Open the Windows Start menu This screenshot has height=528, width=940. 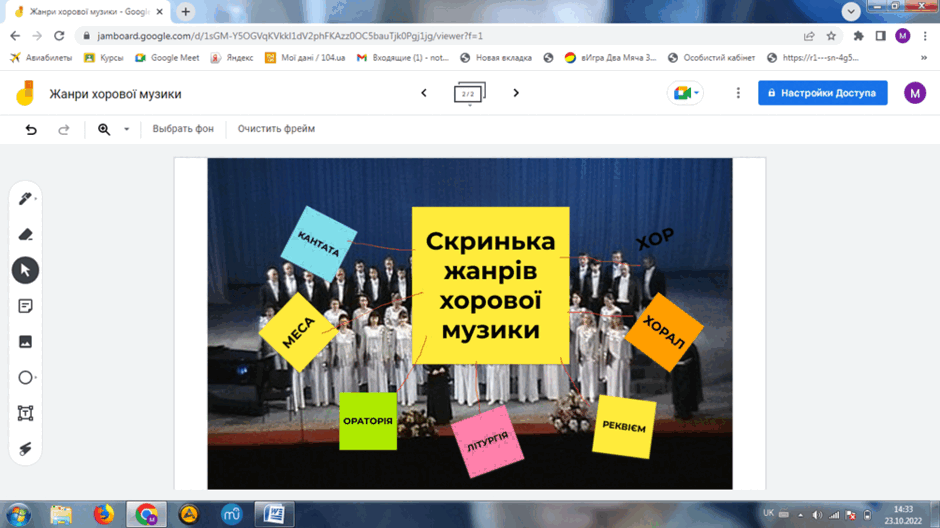click(18, 515)
